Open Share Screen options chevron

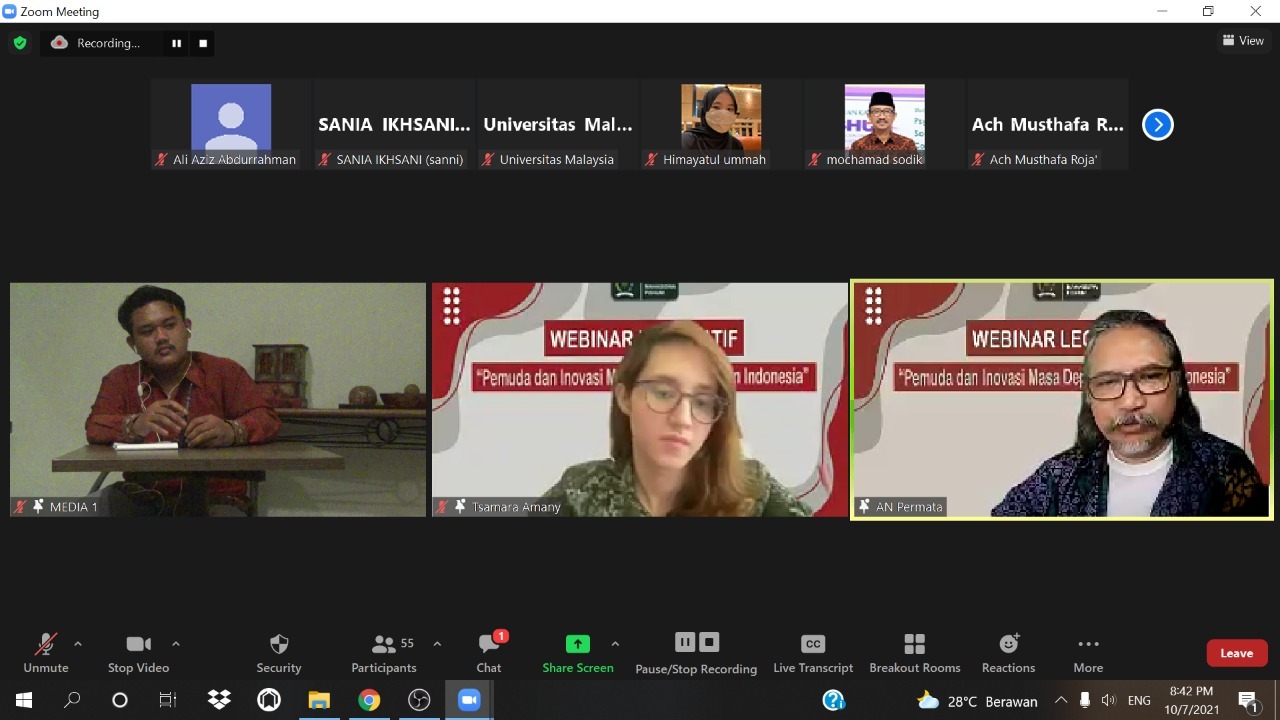click(616, 645)
